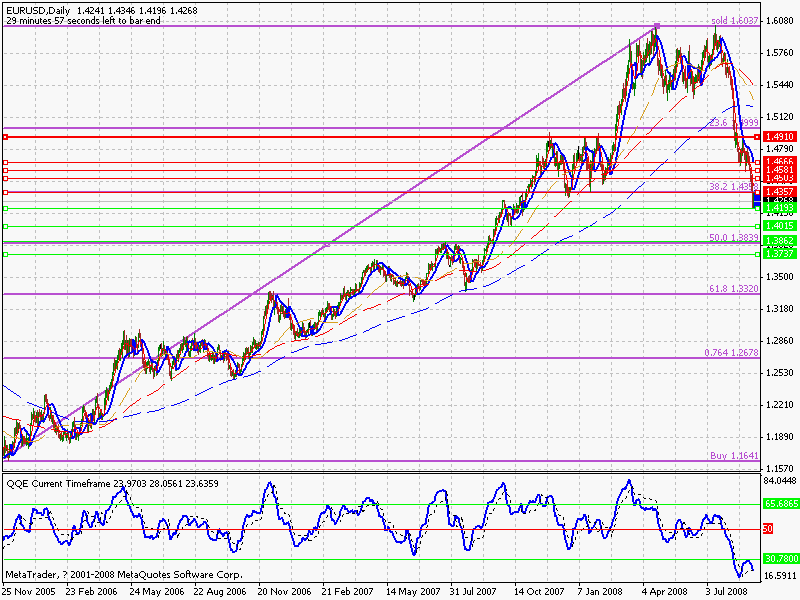Click the 22 Aug 2006 date label
Viewport: 800px width, 600px height.
[220, 592]
